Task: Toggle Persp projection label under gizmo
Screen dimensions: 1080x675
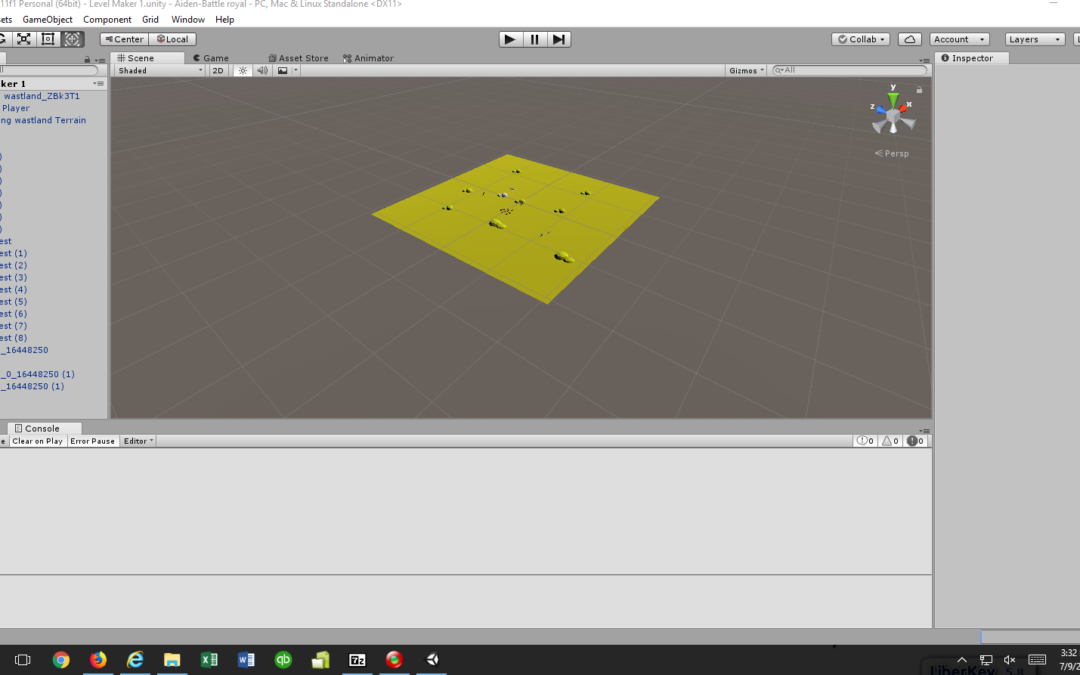Action: click(x=892, y=154)
